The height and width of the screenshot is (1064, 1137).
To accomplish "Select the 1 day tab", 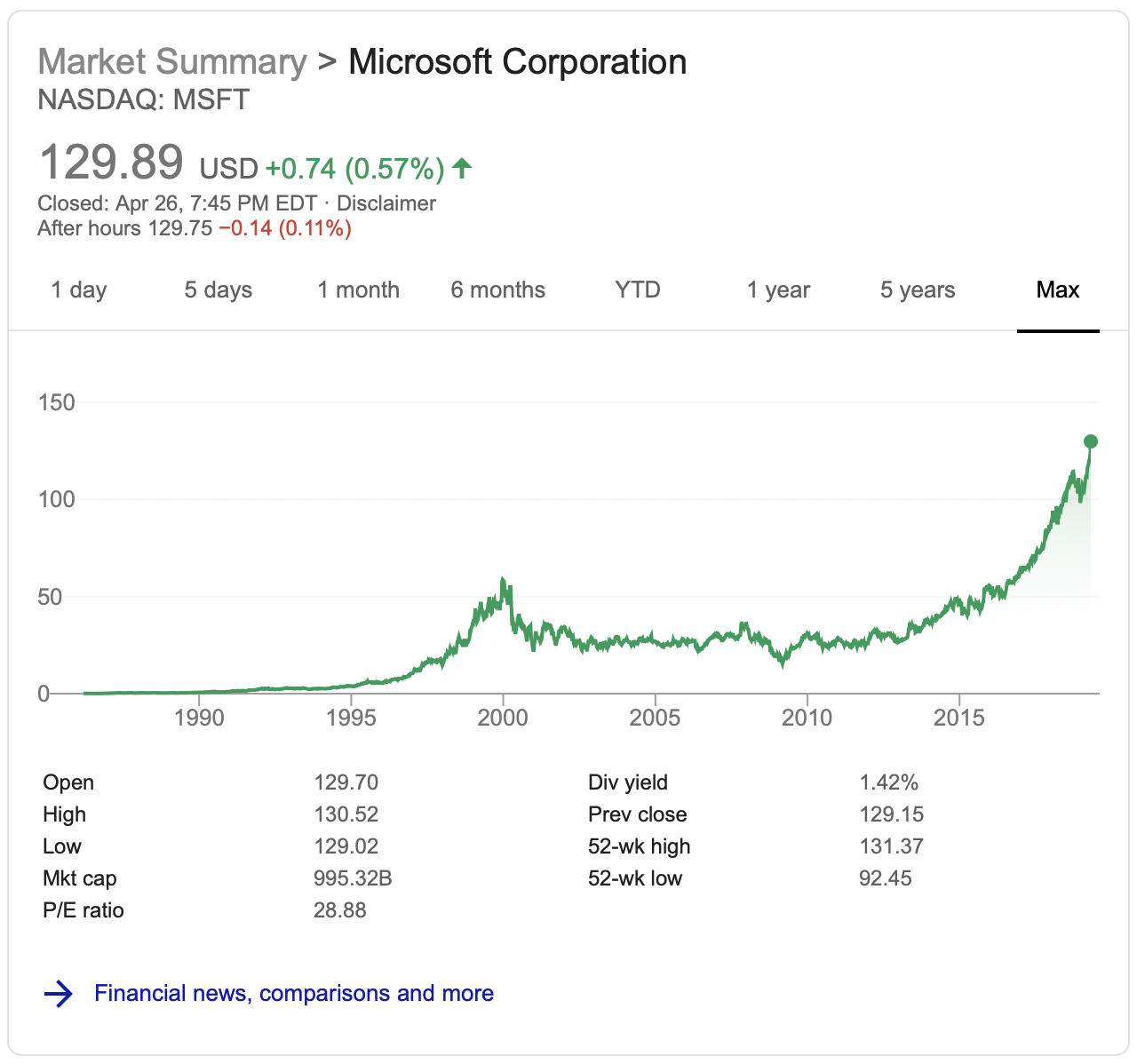I will (x=79, y=290).
